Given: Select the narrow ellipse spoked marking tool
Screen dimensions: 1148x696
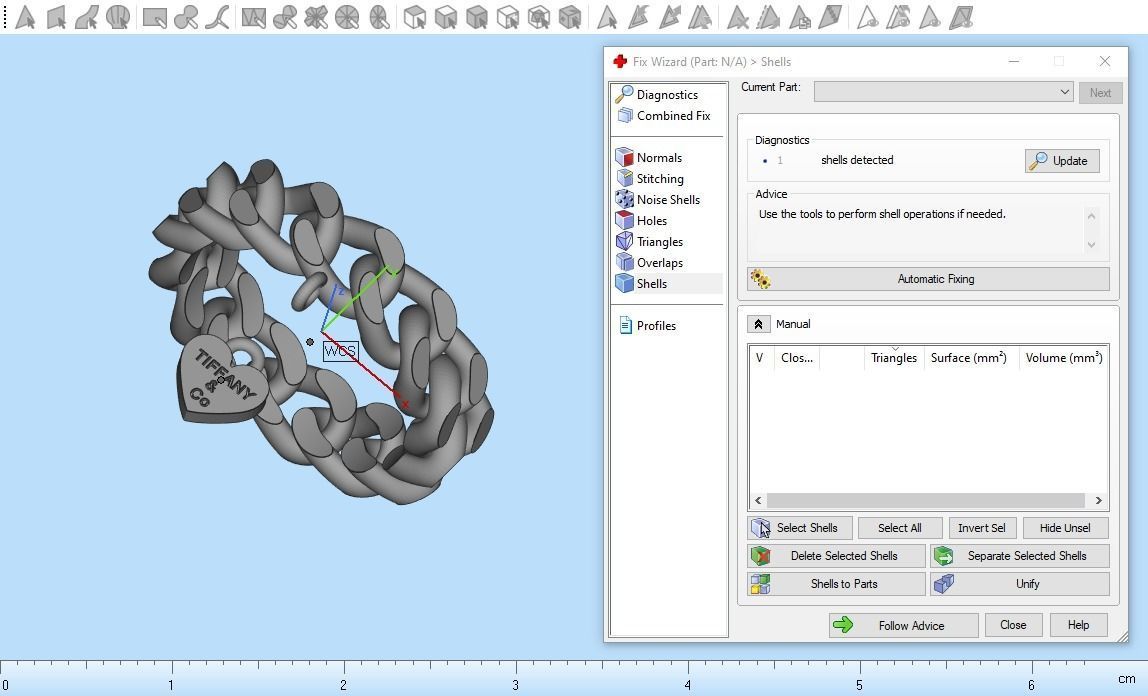Looking at the screenshot, I should point(379,17).
